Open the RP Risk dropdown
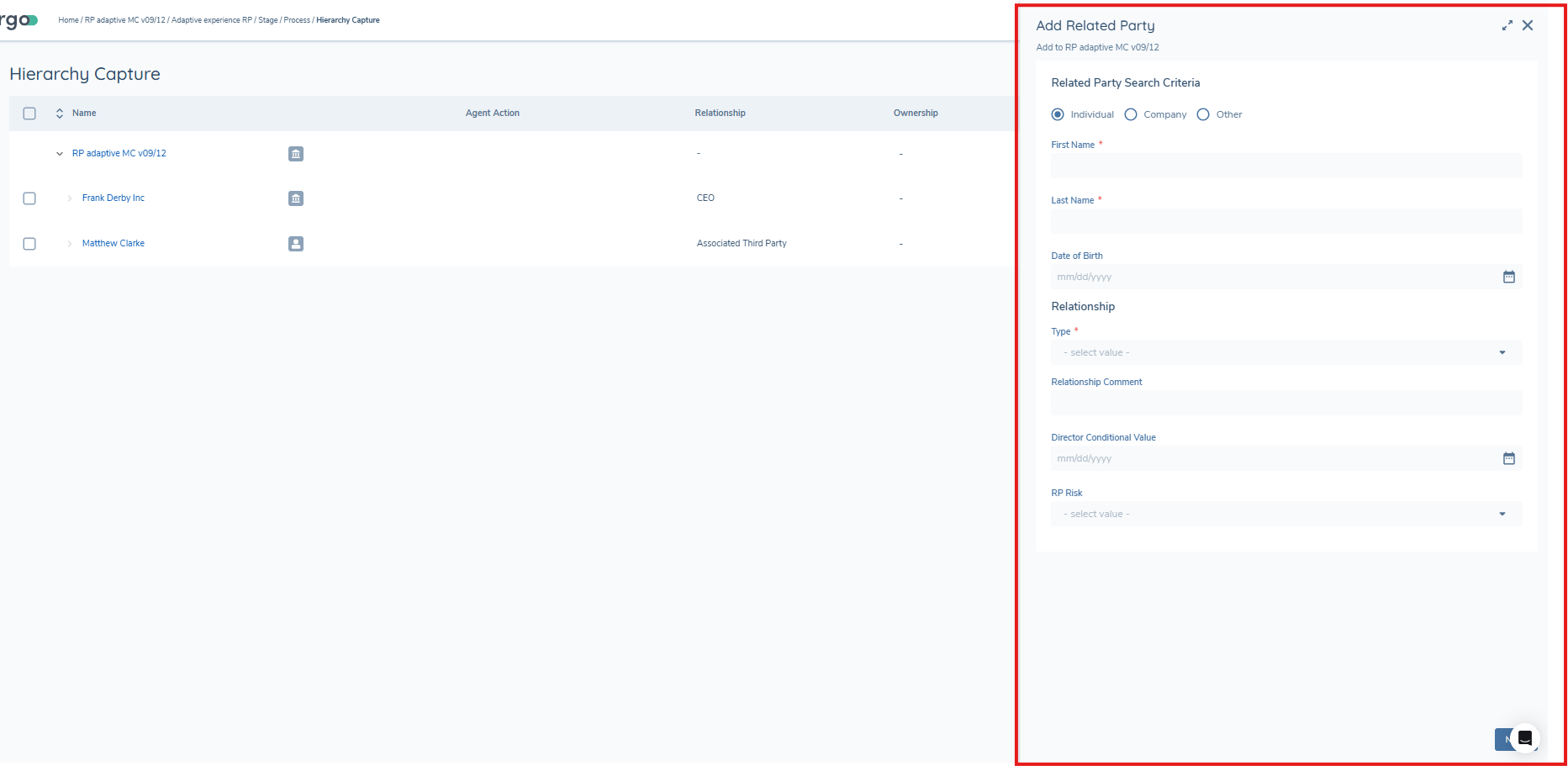This screenshot has width=1568, height=766. tap(1286, 514)
